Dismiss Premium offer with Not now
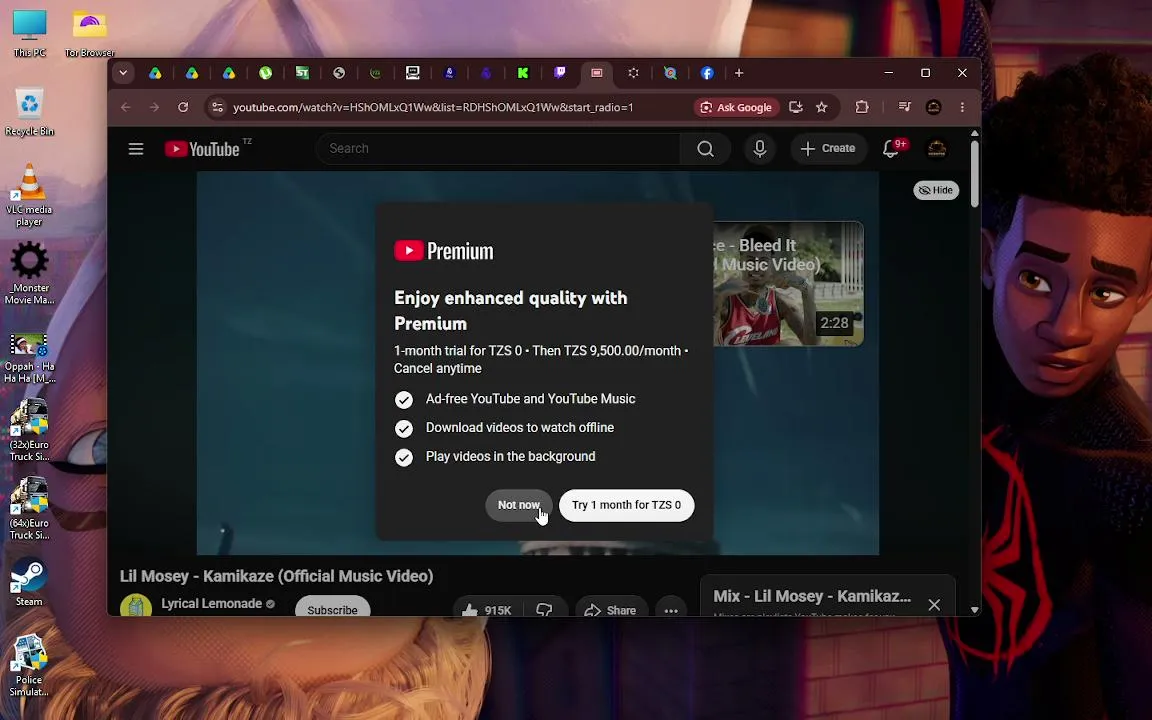 519,505
